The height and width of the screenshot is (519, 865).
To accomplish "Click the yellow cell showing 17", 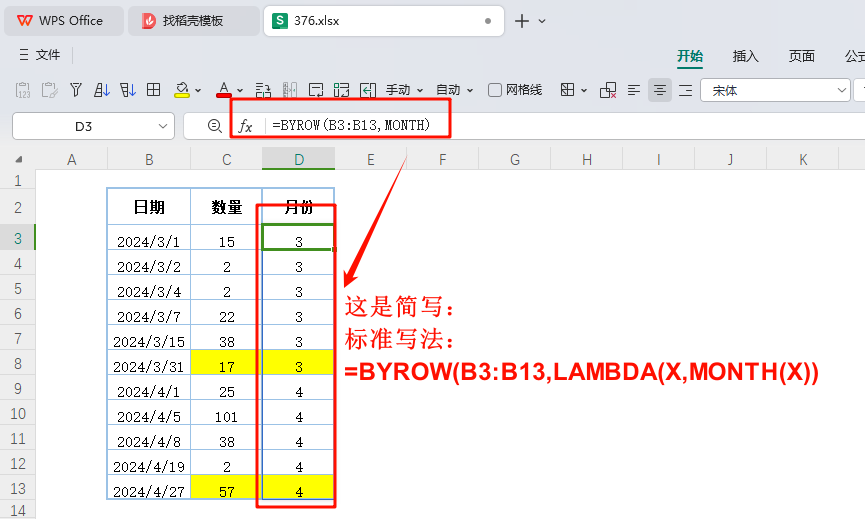I will 227,363.
